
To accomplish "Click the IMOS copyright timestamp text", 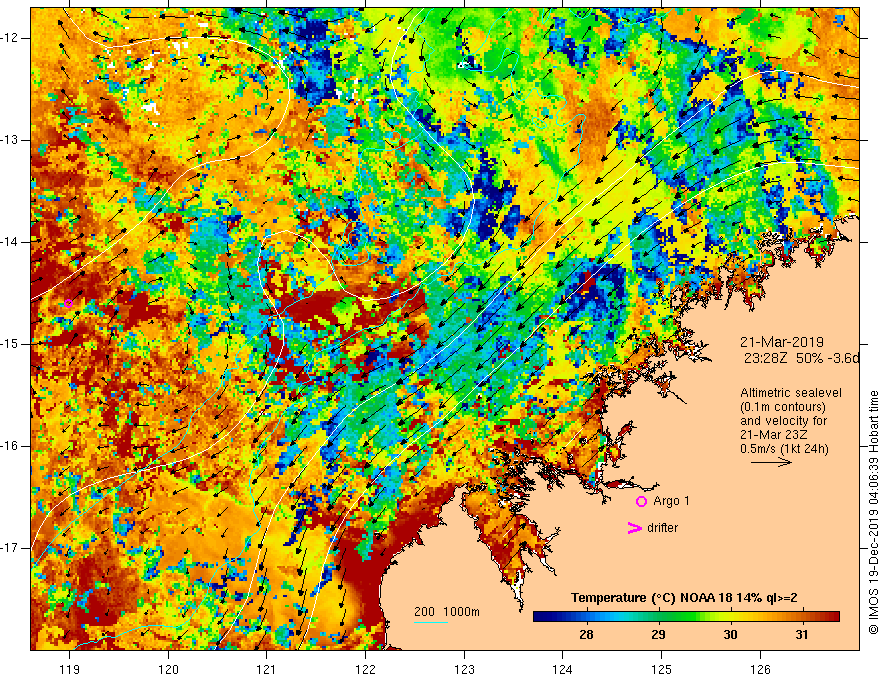I will click(873, 512).
